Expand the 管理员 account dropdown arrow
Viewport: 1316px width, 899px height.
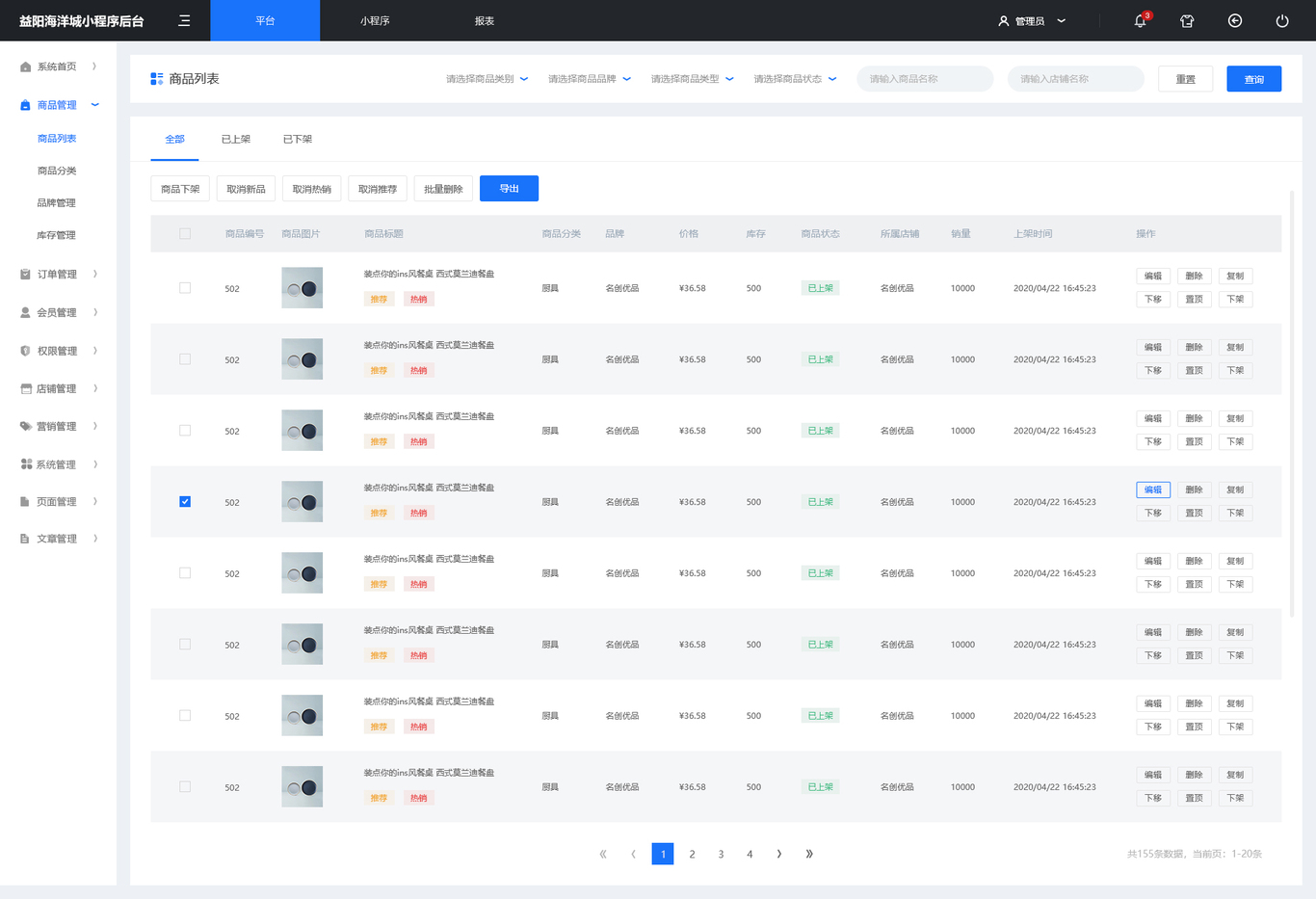pyautogui.click(x=1062, y=21)
